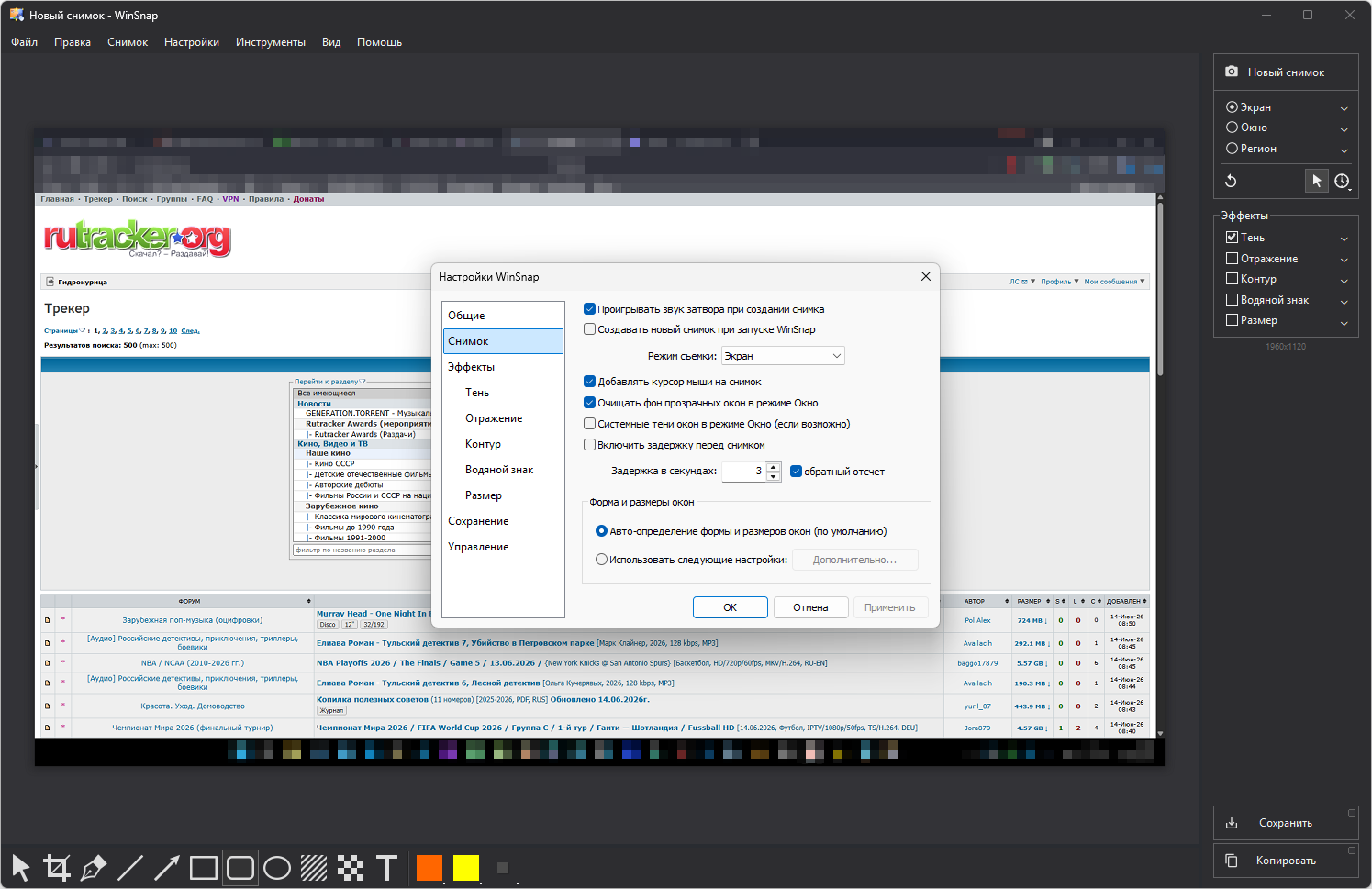The image size is (1372, 889).
Task: Pick the straight Line tool
Action: point(130,867)
